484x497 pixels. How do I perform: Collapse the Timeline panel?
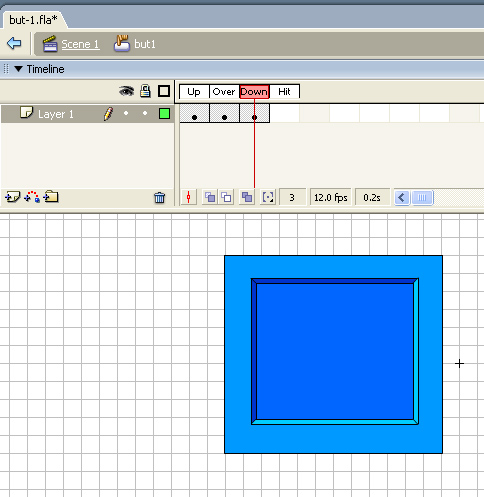(18, 69)
